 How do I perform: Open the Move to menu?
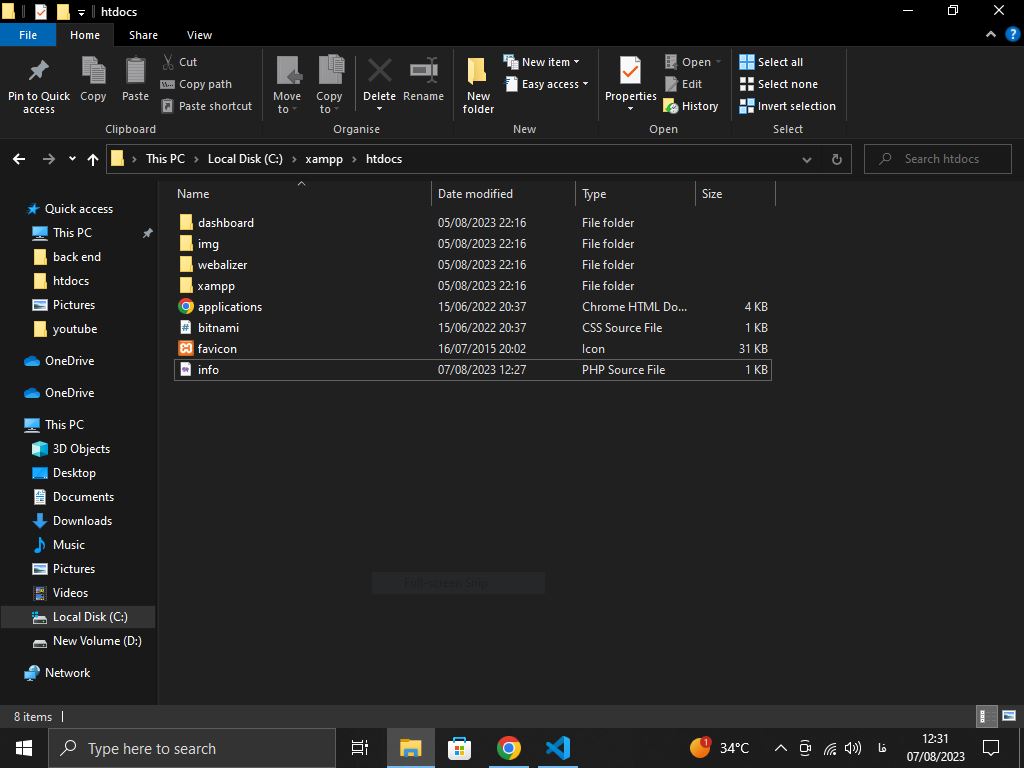pyautogui.click(x=287, y=85)
